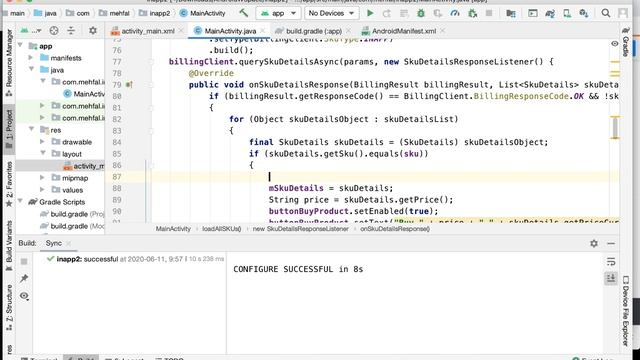Open project view Android dropdown
The image size is (640, 360).
[x=31, y=31]
